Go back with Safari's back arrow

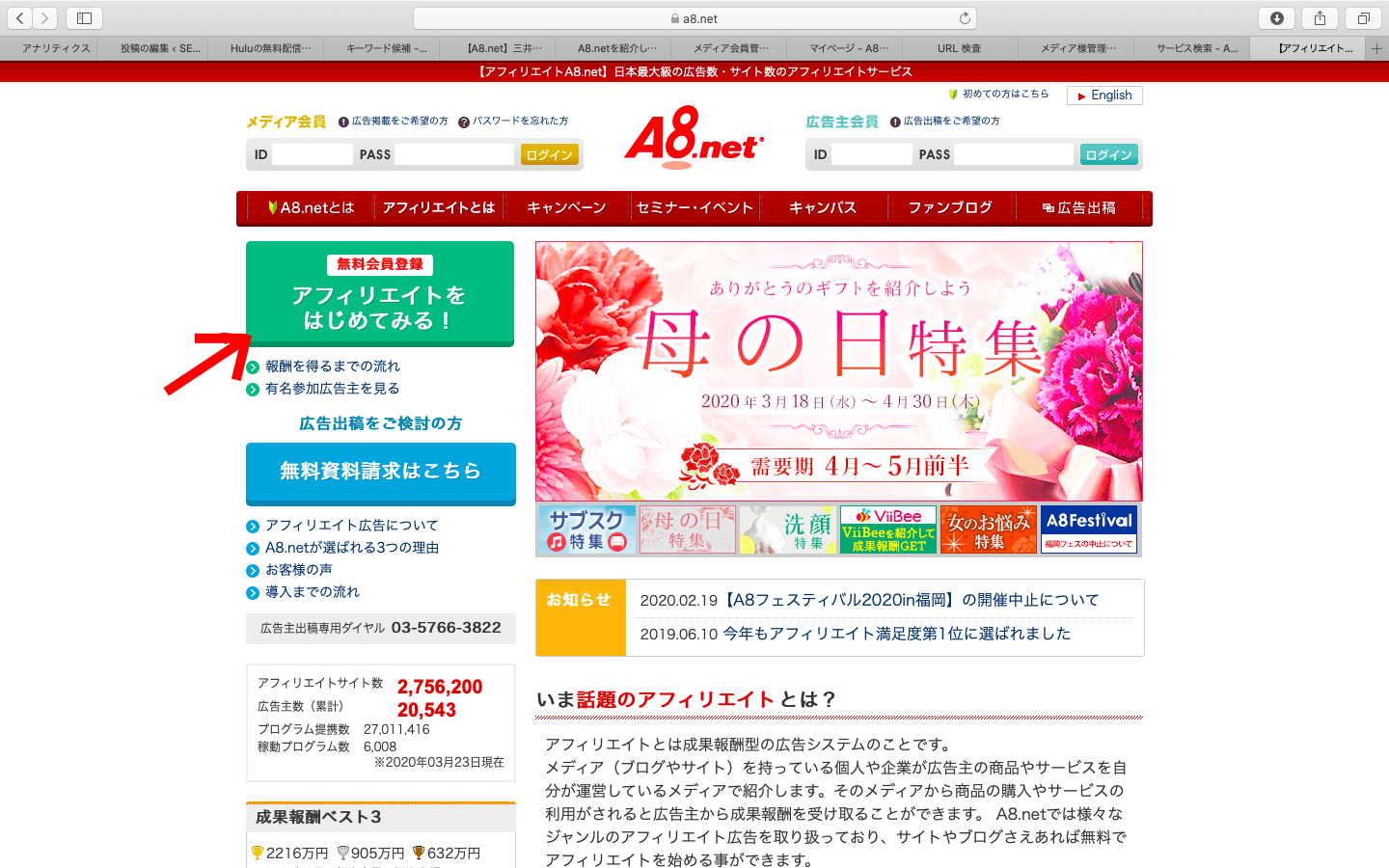[20, 18]
